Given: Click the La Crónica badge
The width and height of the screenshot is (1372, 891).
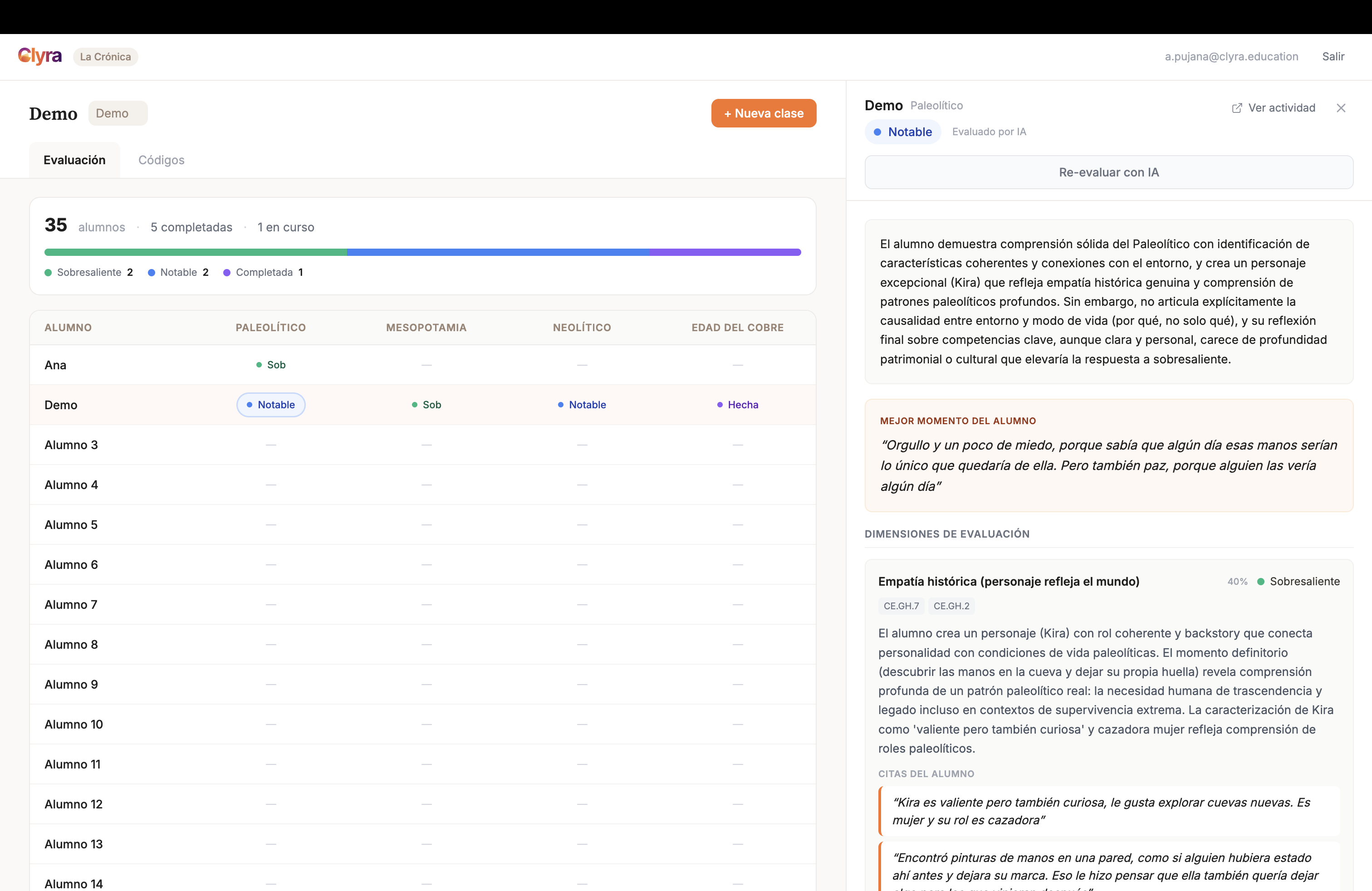Looking at the screenshot, I should pyautogui.click(x=106, y=56).
